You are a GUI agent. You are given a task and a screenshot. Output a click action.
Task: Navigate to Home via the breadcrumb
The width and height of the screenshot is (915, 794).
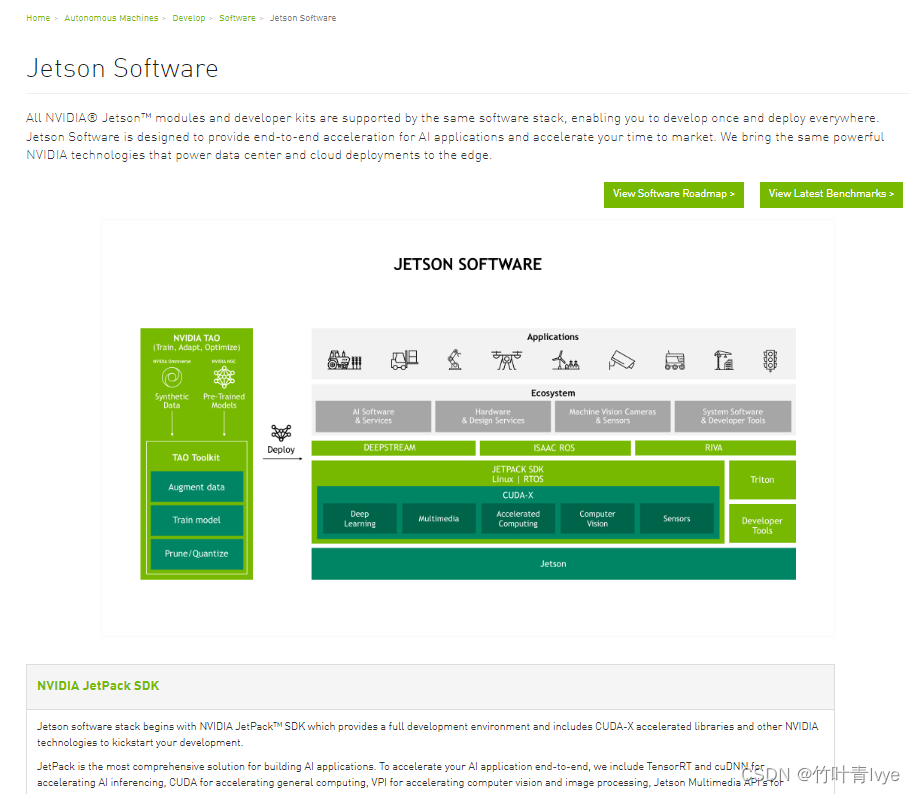(37, 17)
